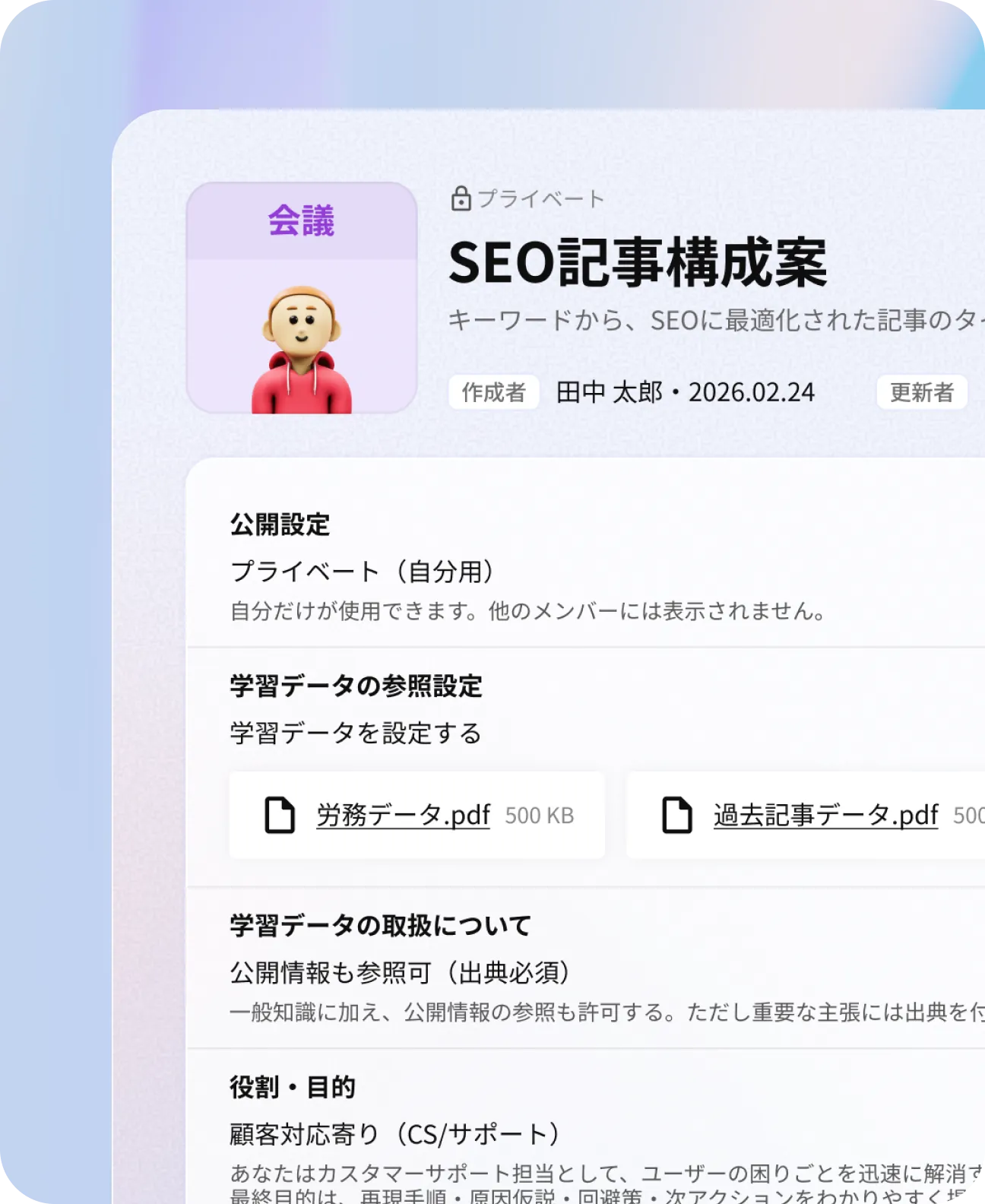Screen dimensions: 985x1204
Task: Click the 会議 category badge
Action: pos(301,220)
